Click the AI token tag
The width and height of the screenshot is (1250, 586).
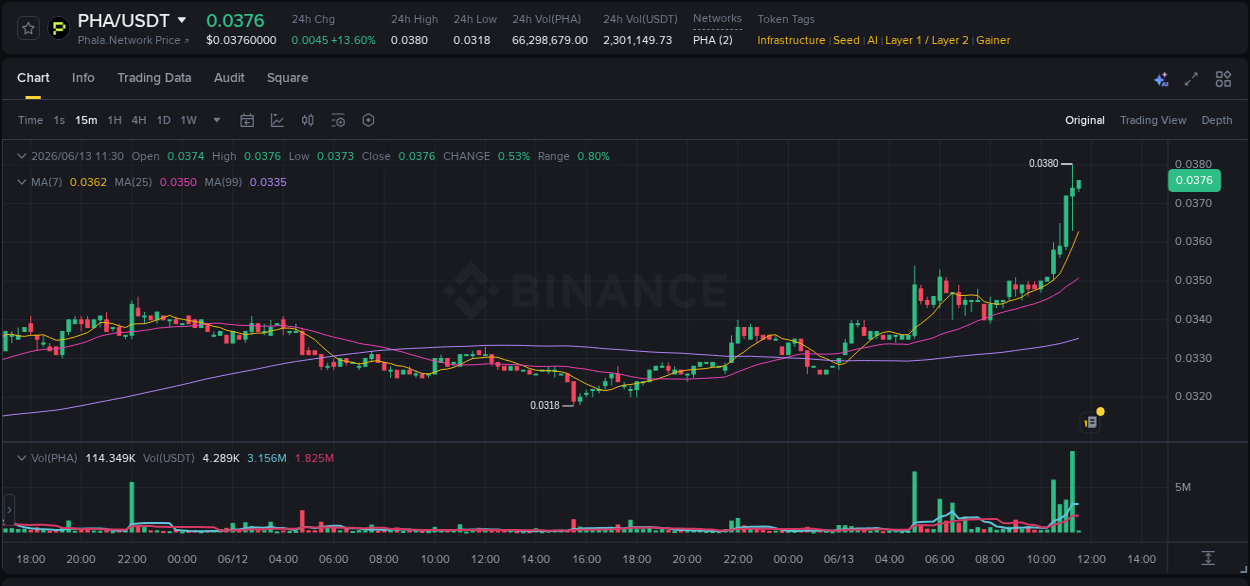872,40
